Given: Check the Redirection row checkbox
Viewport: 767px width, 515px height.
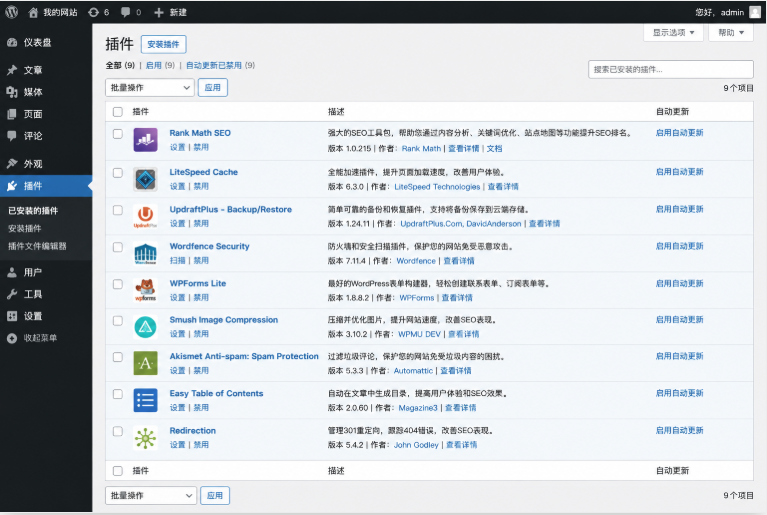Looking at the screenshot, I should (x=118, y=431).
